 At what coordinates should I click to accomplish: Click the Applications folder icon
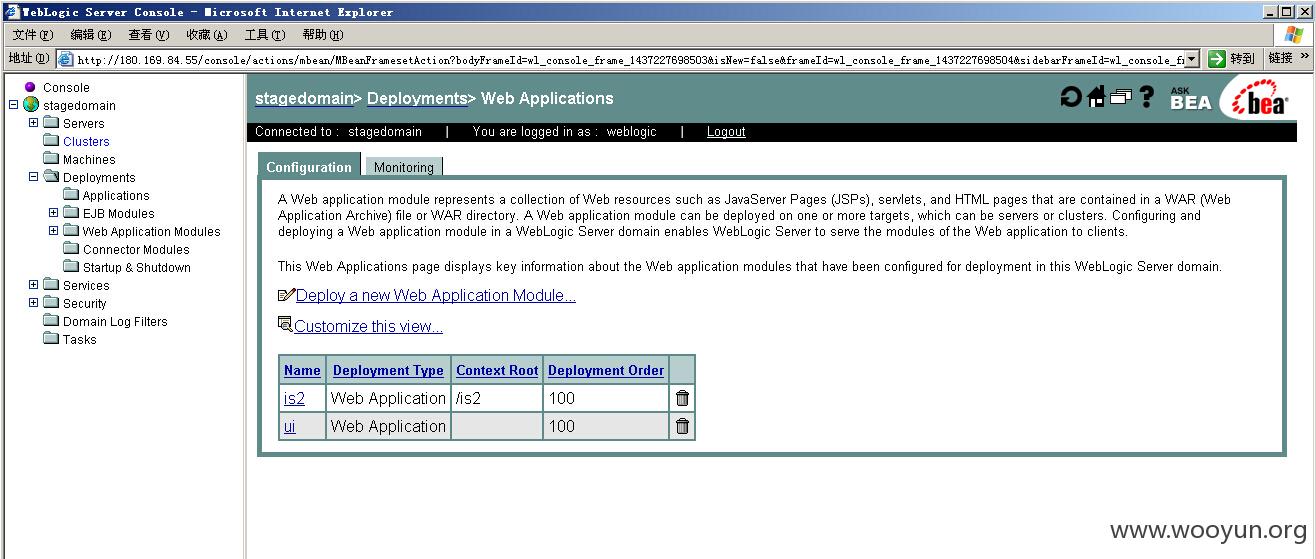[71, 195]
